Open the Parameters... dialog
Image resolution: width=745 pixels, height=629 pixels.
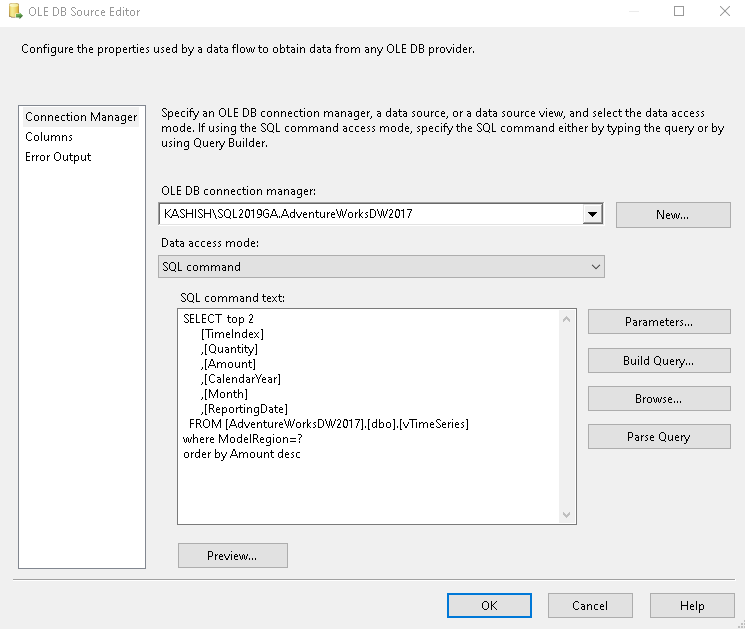click(x=659, y=322)
